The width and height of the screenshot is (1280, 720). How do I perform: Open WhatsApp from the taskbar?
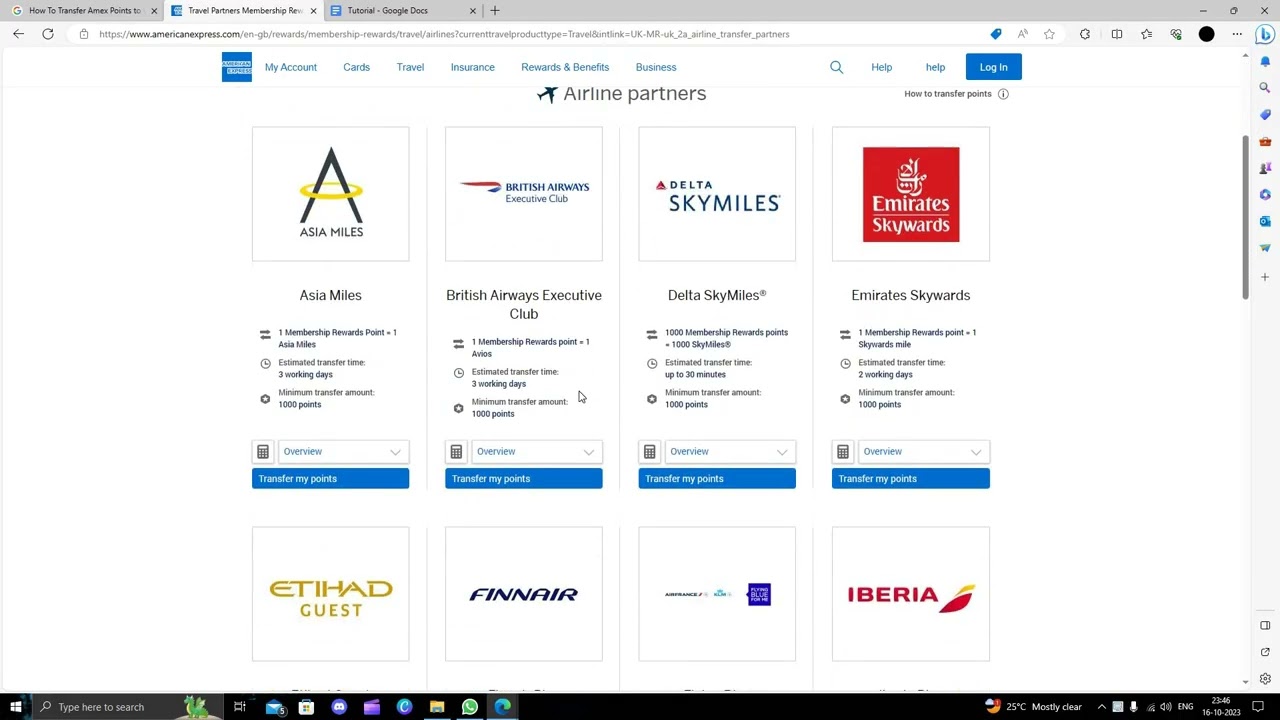pos(470,707)
